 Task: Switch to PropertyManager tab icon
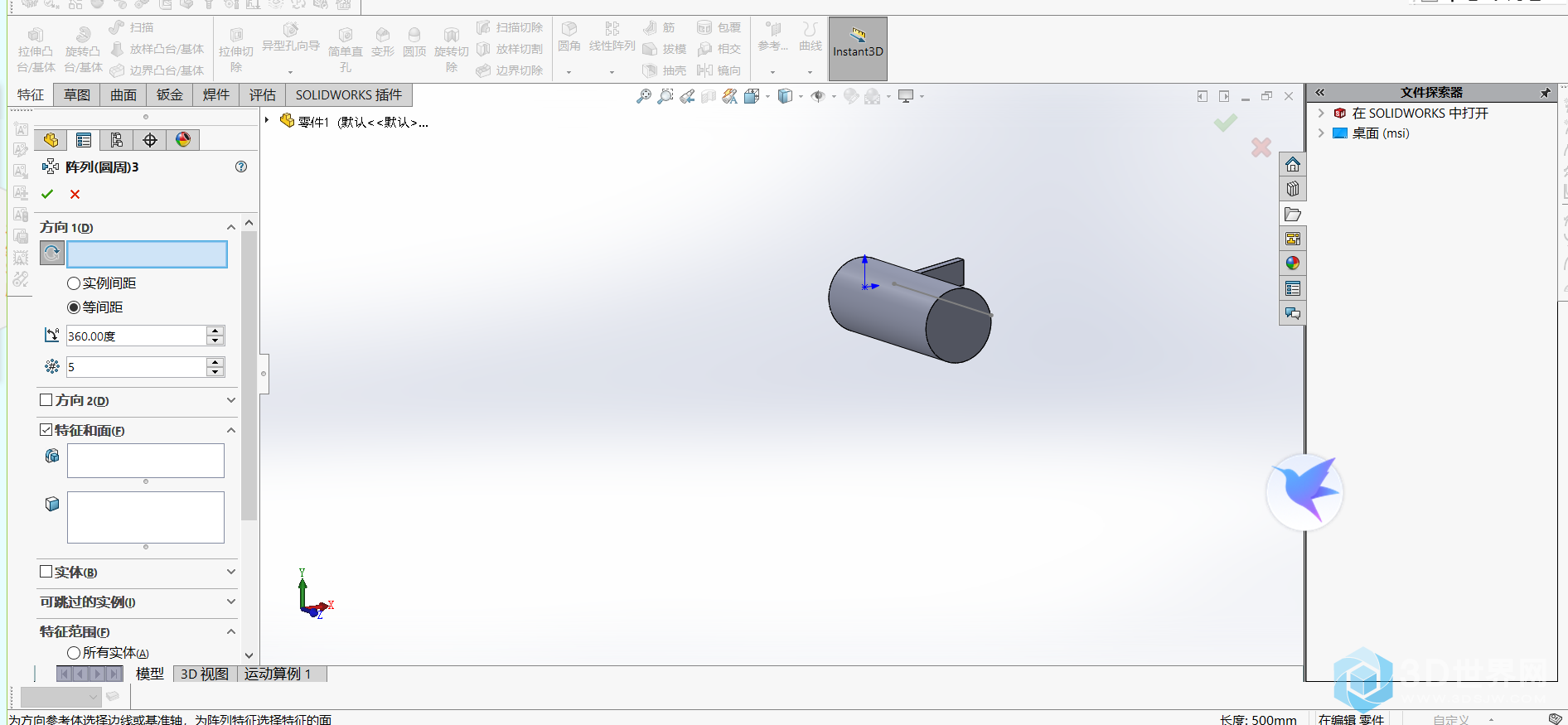coord(84,140)
